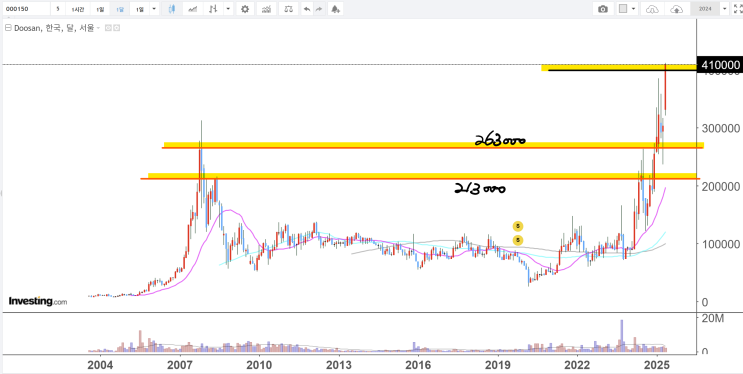Open the layout dropdown arrow

pos(634,9)
